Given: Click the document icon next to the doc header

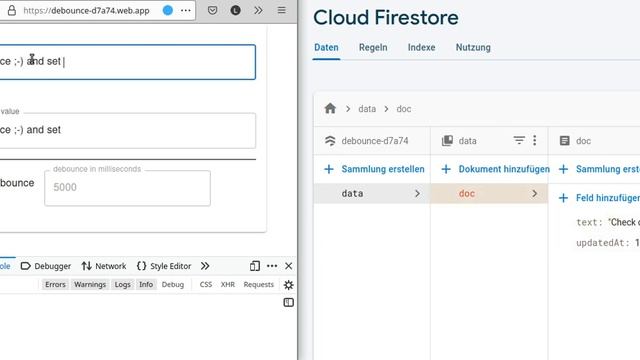Looking at the screenshot, I should [x=564, y=141].
